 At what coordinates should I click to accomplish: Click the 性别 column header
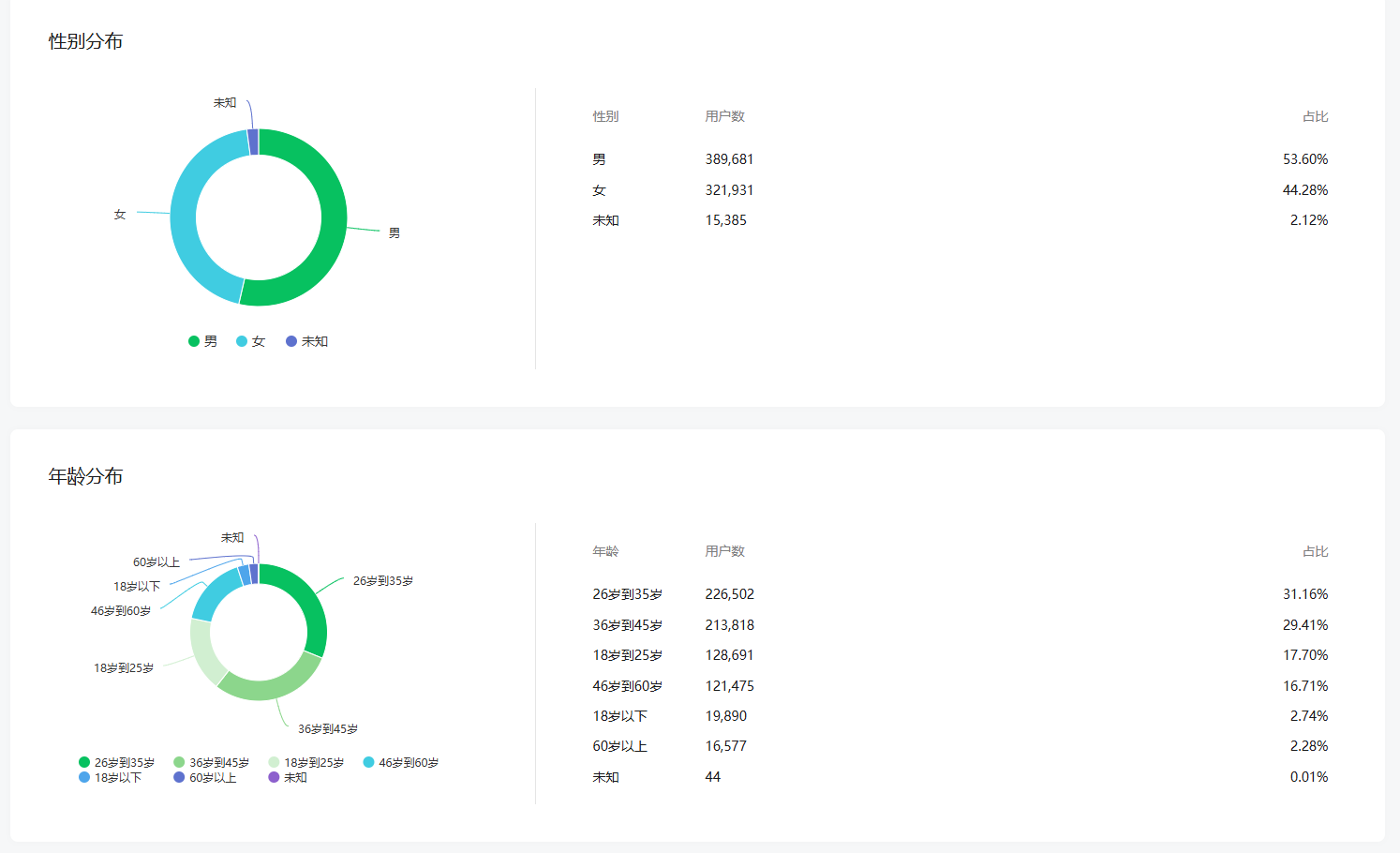click(605, 116)
